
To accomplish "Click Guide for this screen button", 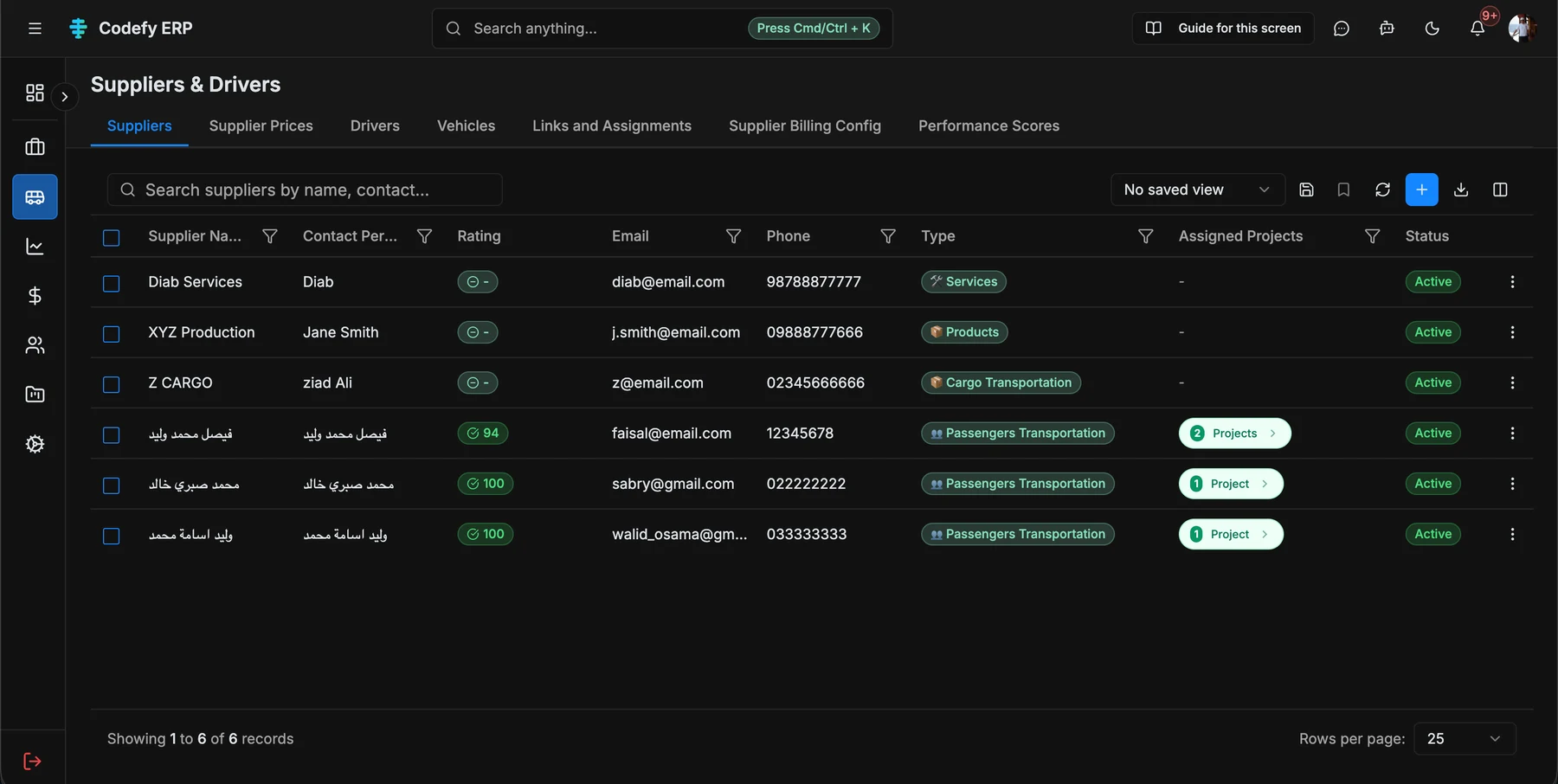I will pyautogui.click(x=1223, y=29).
